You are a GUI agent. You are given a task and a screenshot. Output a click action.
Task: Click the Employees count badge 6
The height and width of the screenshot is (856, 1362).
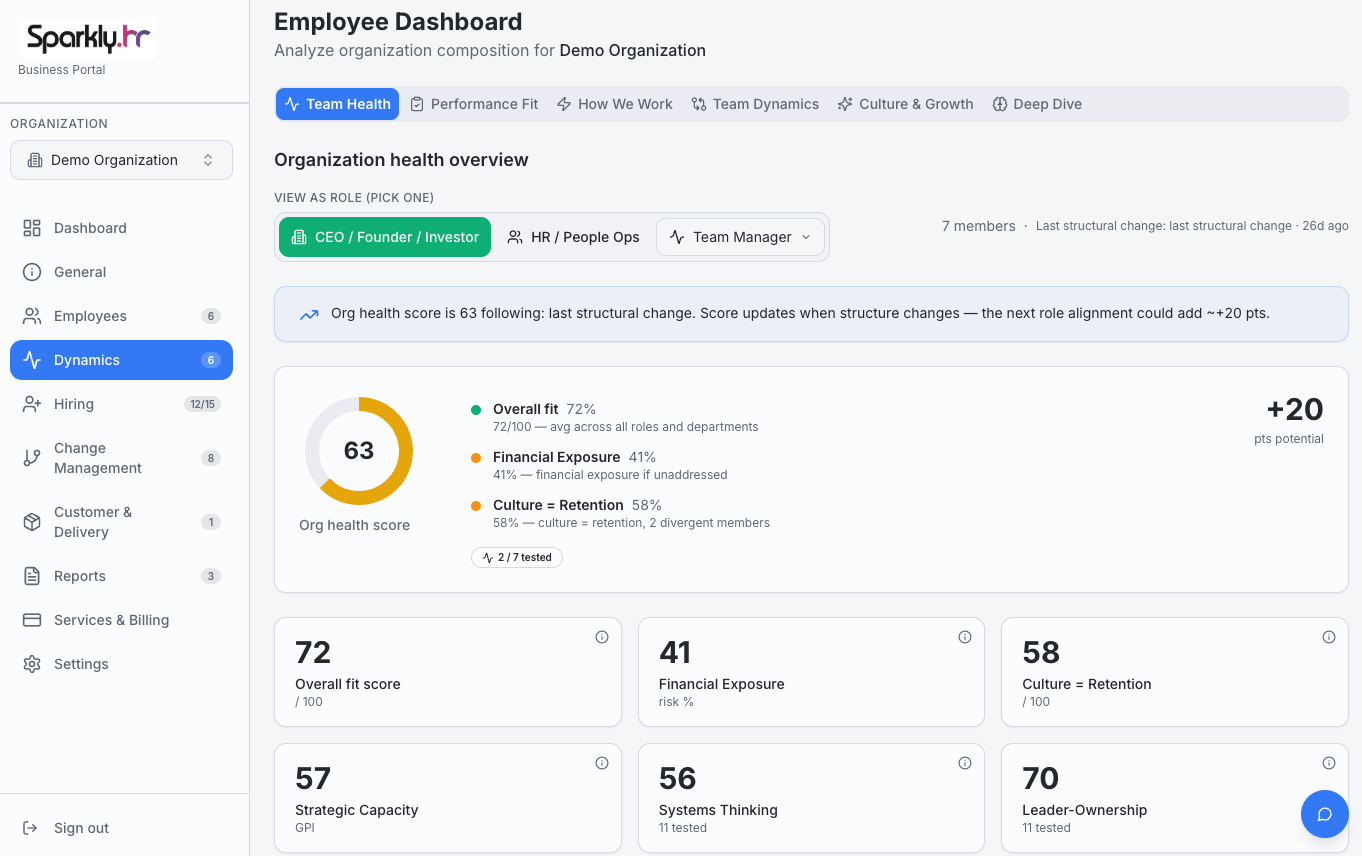coord(210,316)
